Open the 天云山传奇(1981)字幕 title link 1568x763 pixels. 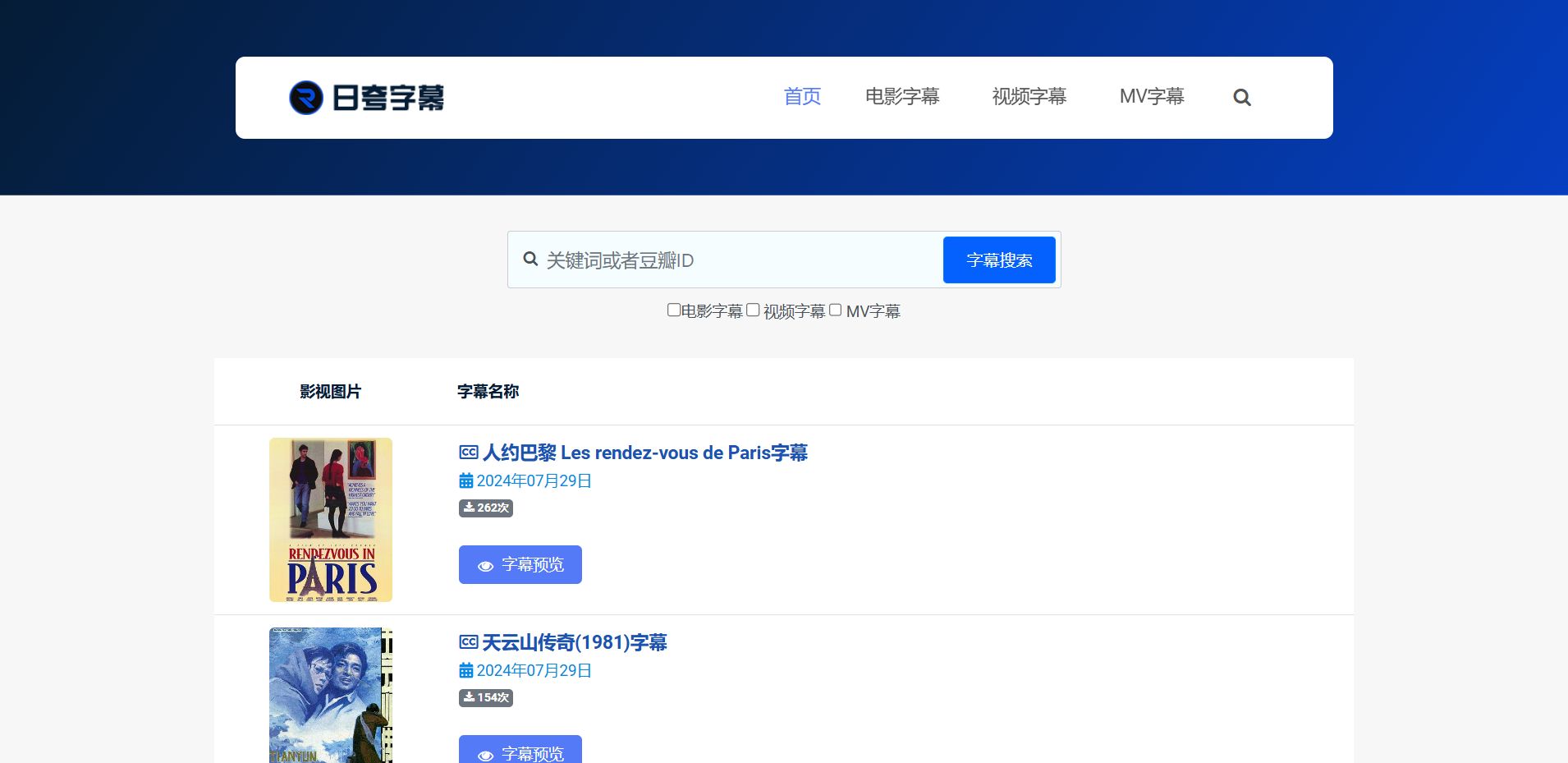(x=574, y=642)
